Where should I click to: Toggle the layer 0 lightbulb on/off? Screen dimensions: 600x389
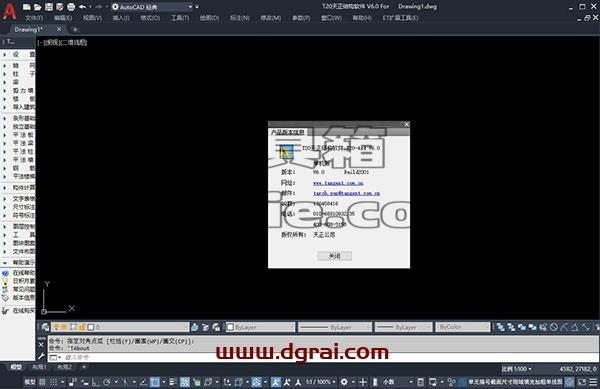point(56,327)
